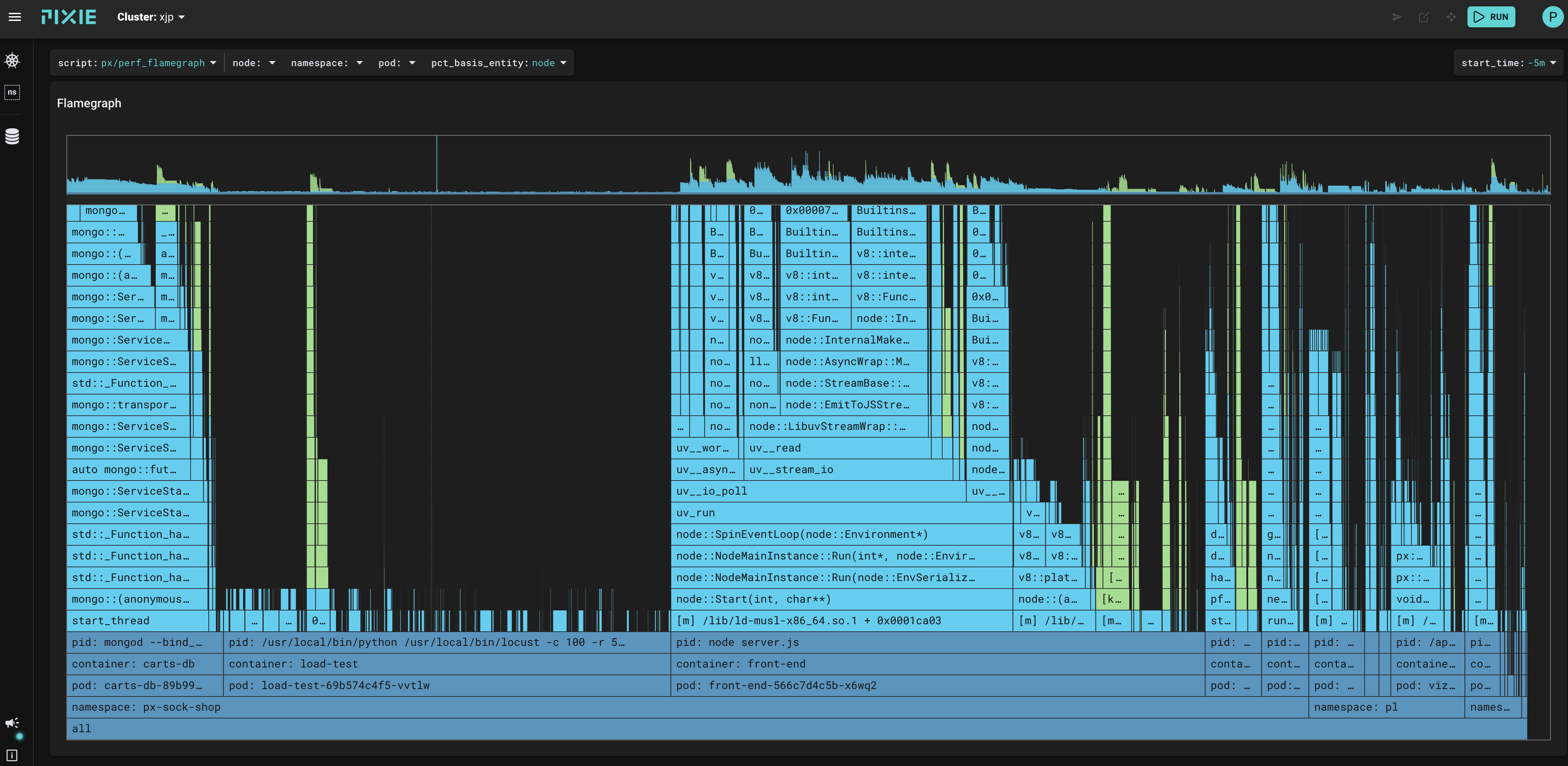Click the share script icon near RUN
The height and width of the screenshot is (766, 1568).
(1397, 17)
